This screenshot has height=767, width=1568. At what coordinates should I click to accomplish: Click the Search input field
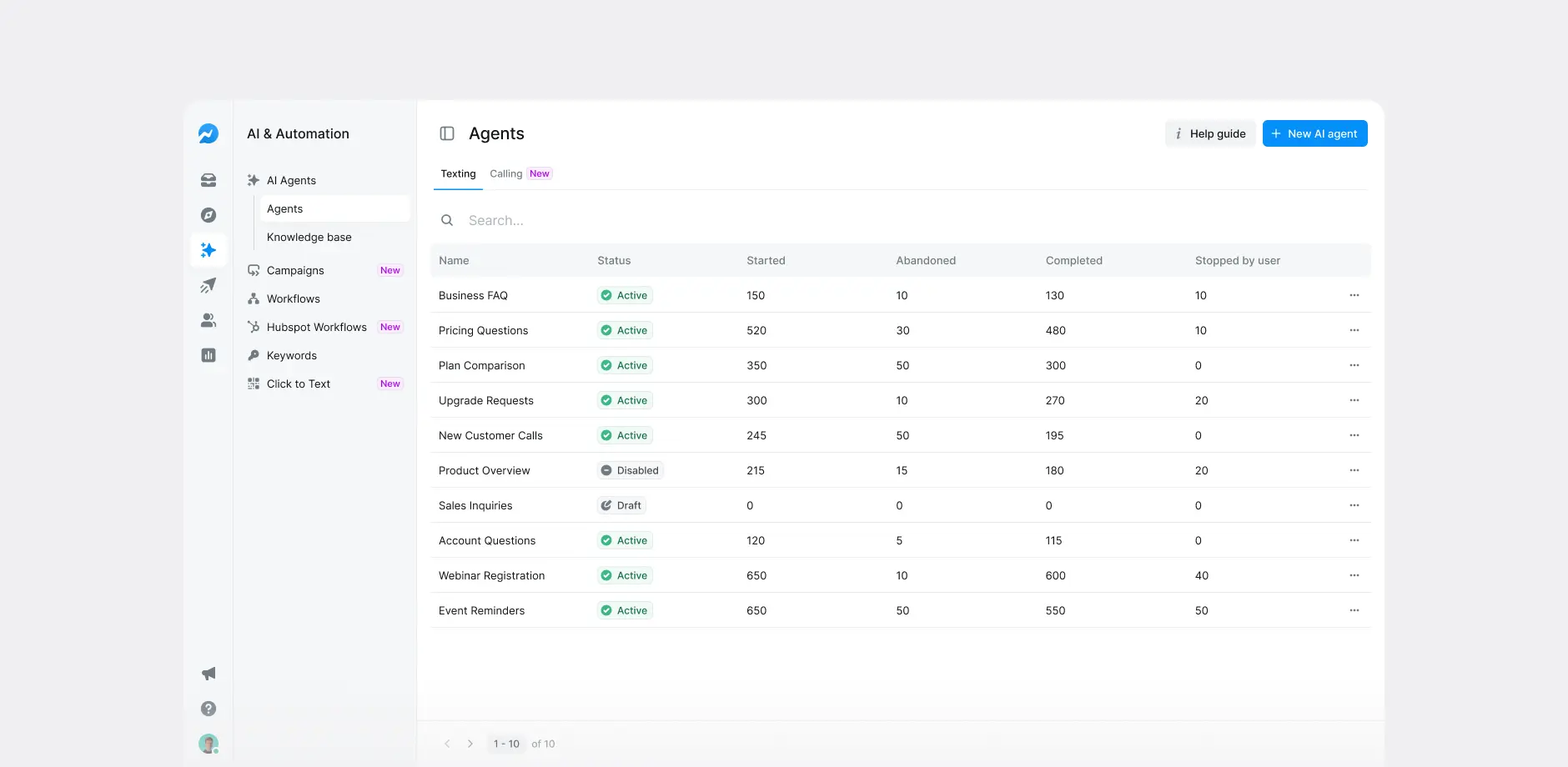[x=901, y=220]
